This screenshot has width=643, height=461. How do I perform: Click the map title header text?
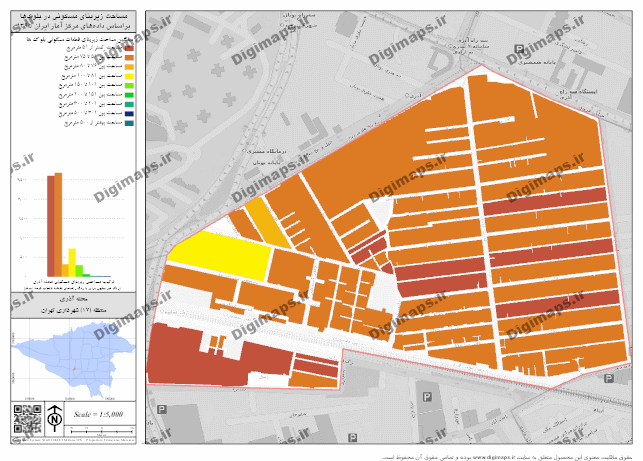[74, 21]
